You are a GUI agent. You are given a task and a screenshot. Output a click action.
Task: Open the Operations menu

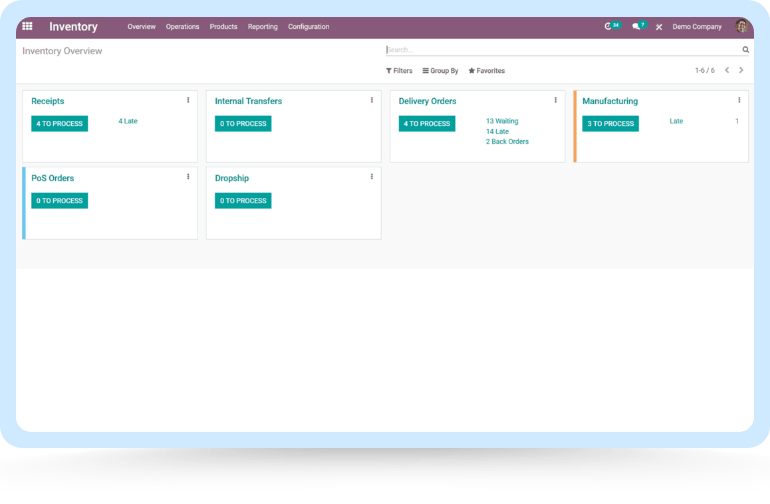182,27
